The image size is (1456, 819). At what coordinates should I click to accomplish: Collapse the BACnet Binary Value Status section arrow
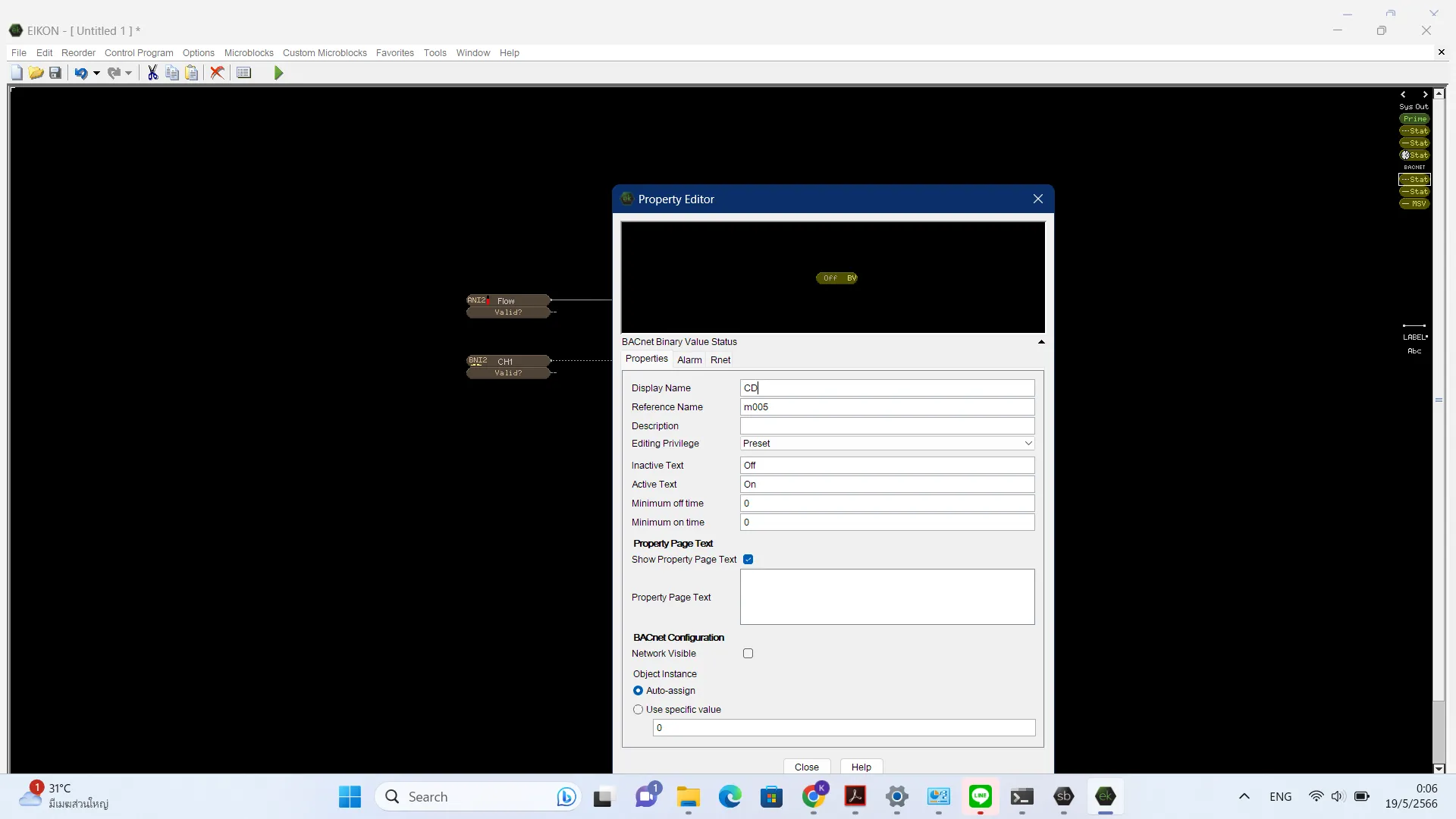[x=1041, y=342]
